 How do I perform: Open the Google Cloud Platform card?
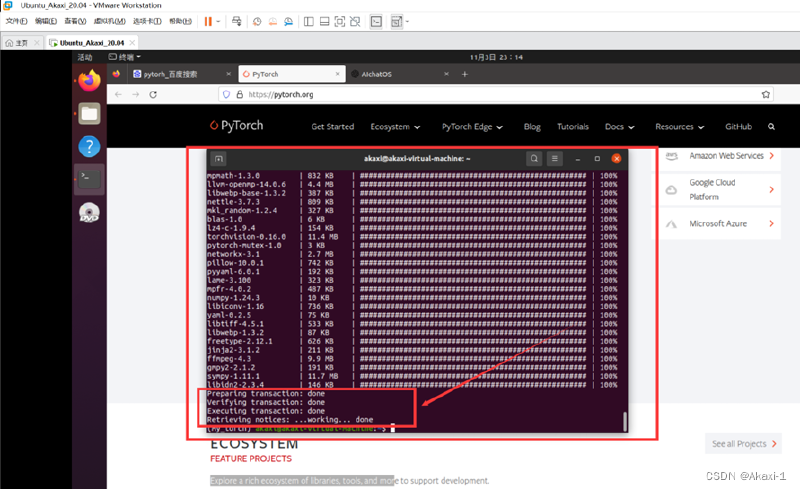(x=719, y=189)
